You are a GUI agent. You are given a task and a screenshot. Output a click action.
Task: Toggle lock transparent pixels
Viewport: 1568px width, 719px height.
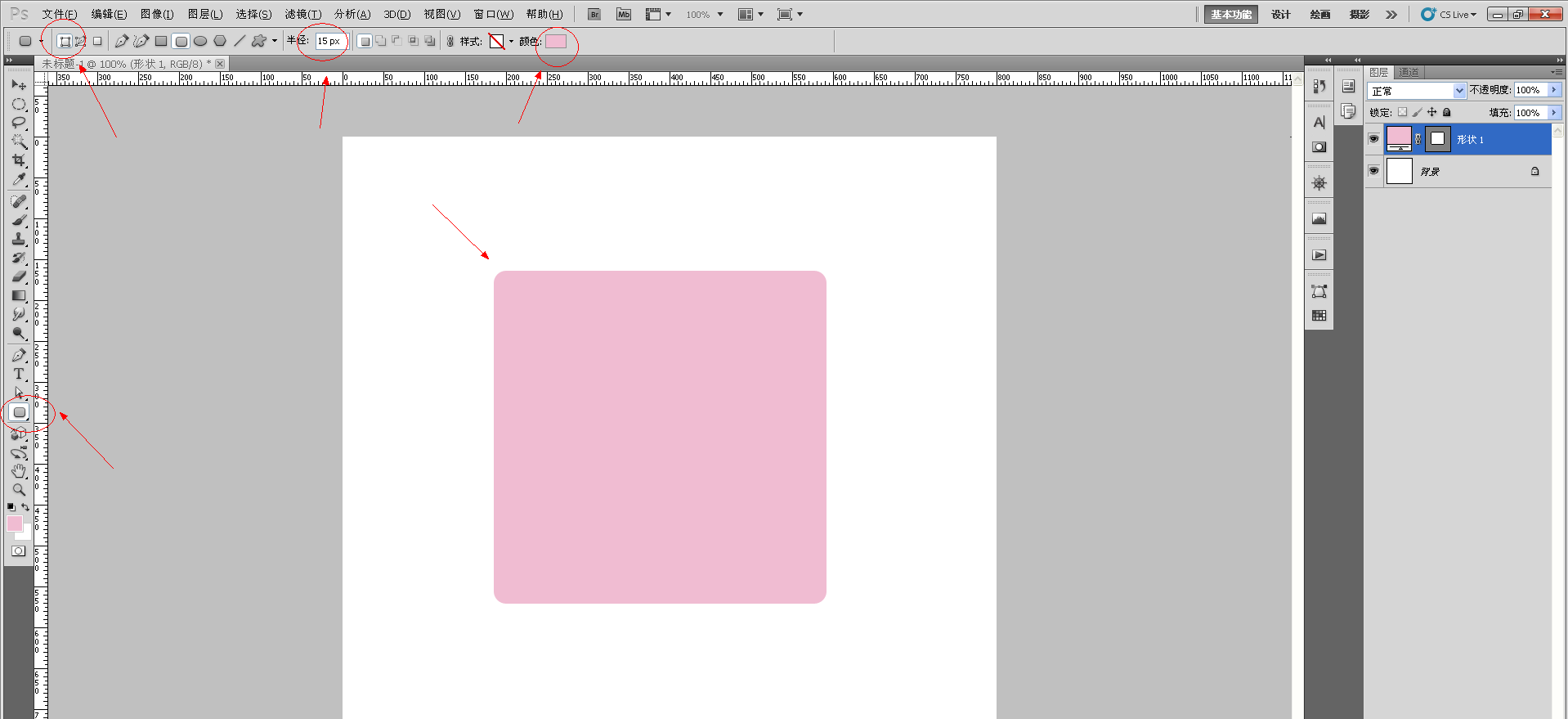pos(1402,112)
